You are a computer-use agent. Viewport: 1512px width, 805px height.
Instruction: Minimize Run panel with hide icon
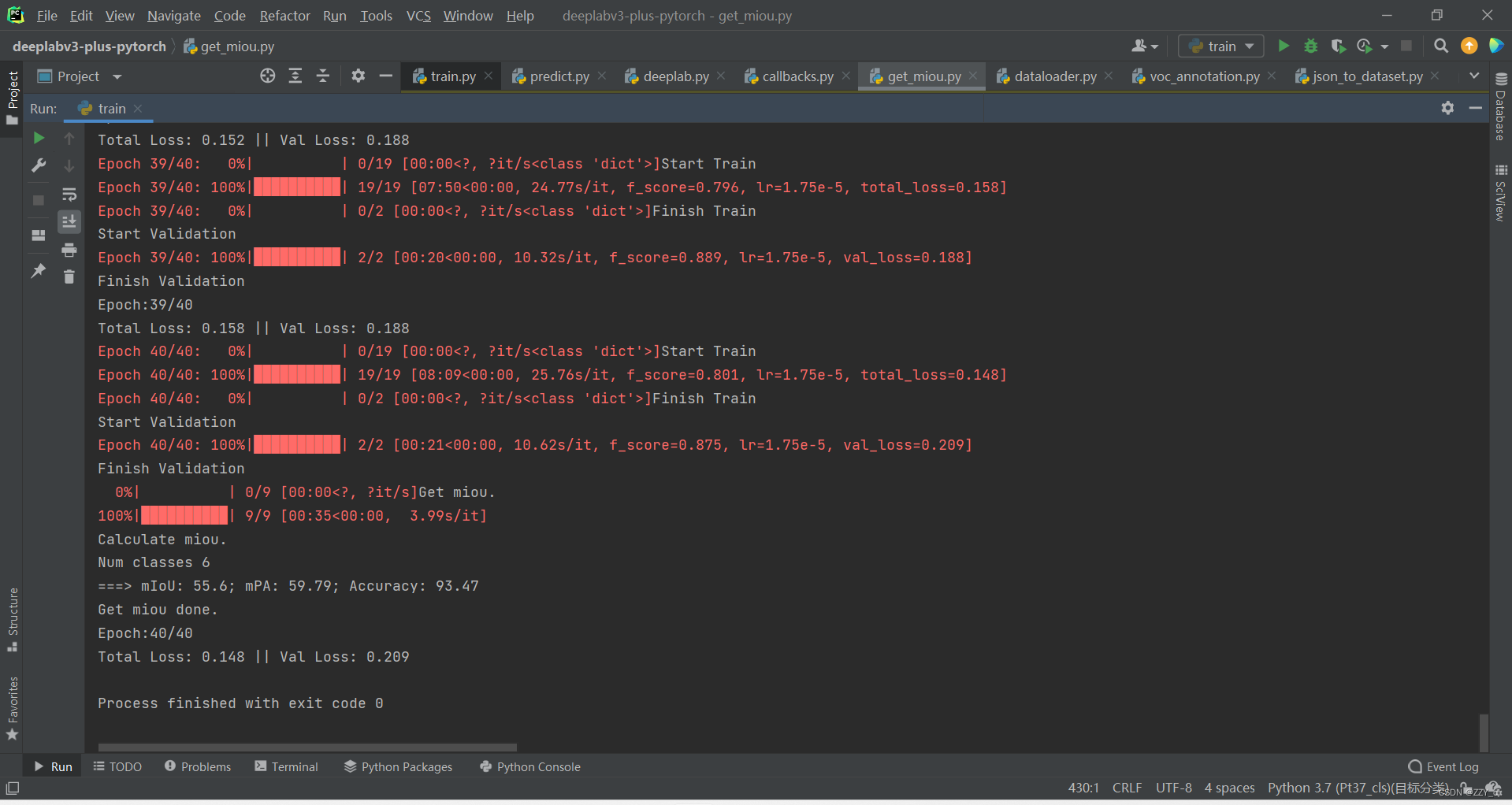[x=1476, y=108]
